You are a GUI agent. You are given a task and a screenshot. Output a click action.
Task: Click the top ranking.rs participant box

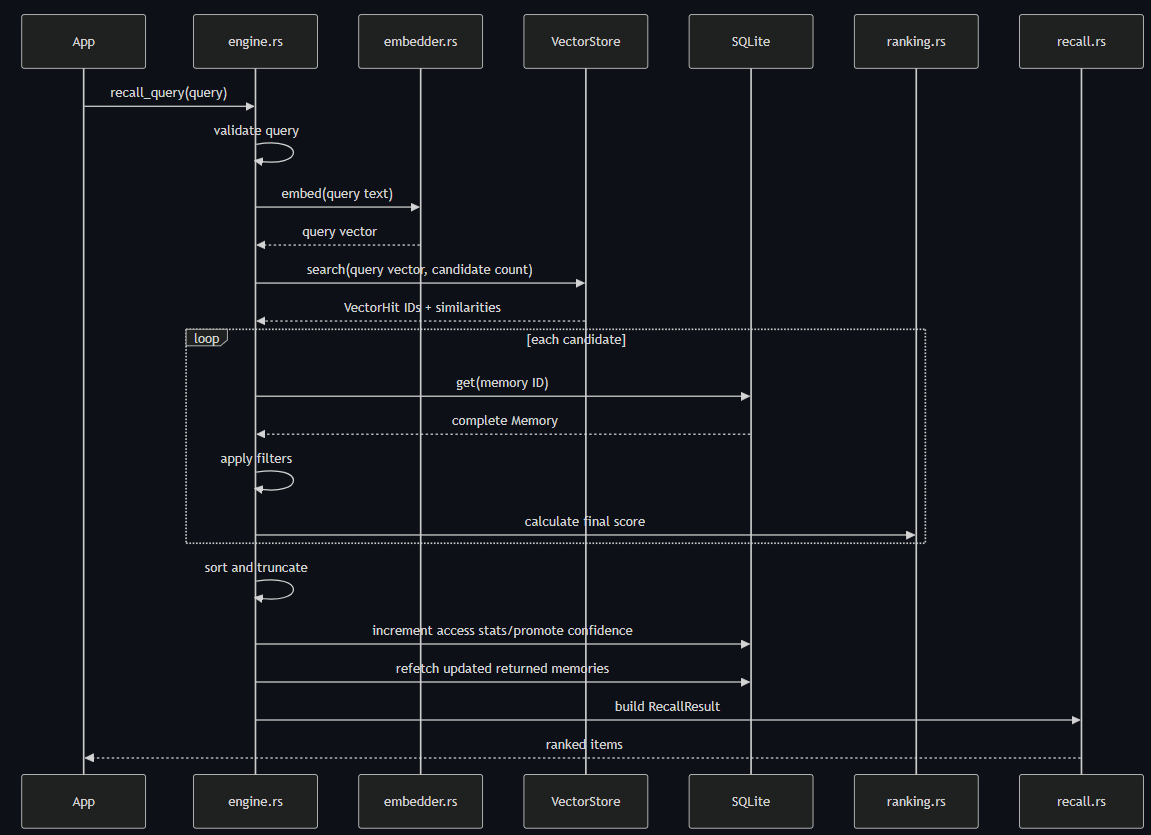916,42
